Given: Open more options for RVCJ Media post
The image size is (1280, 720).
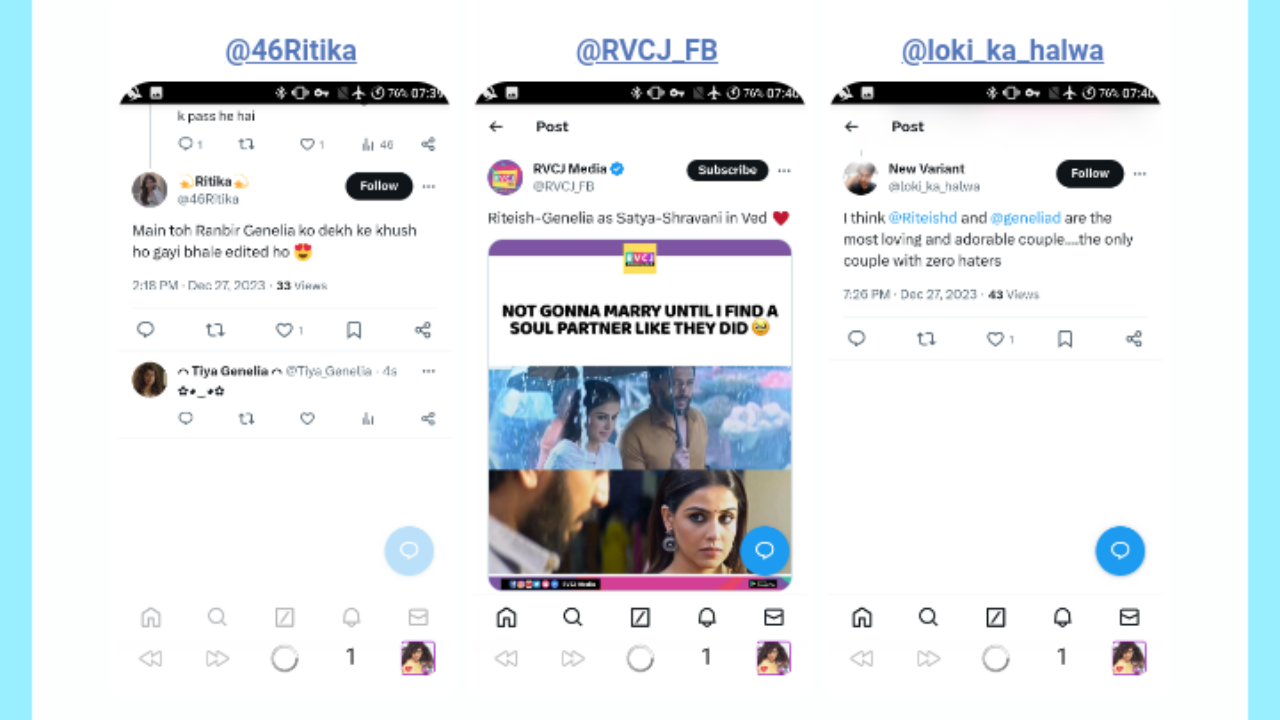Looking at the screenshot, I should [x=784, y=170].
